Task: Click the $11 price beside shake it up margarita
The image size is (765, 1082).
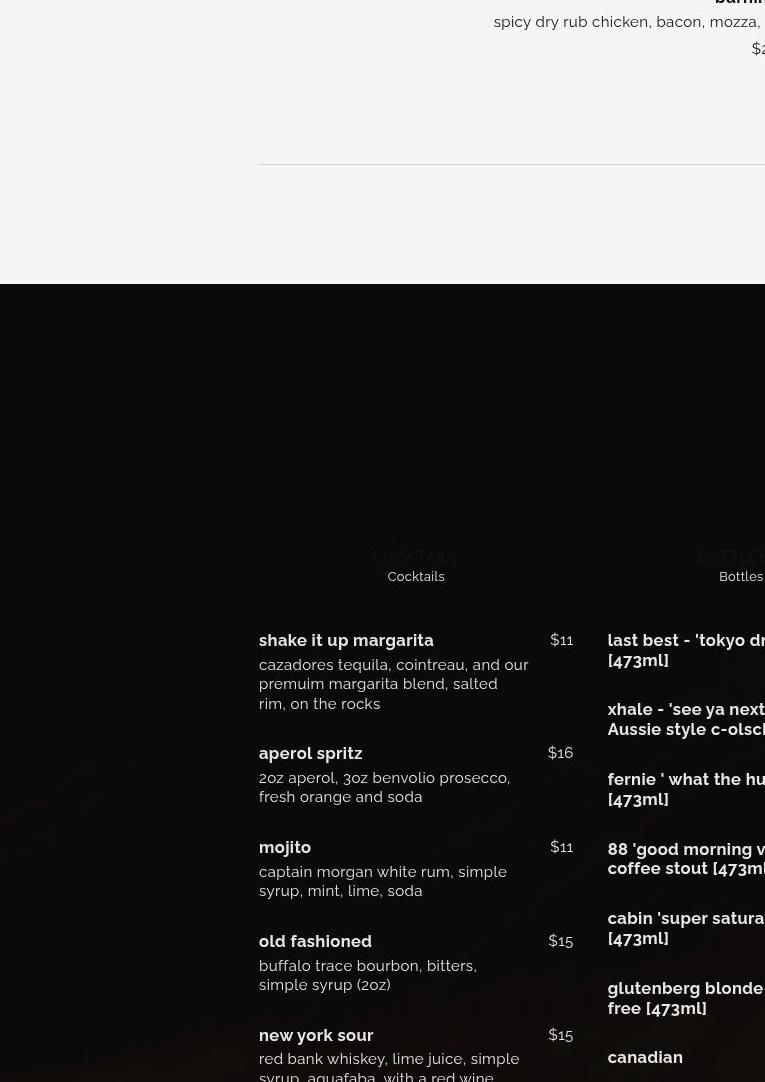Action: coord(561,640)
